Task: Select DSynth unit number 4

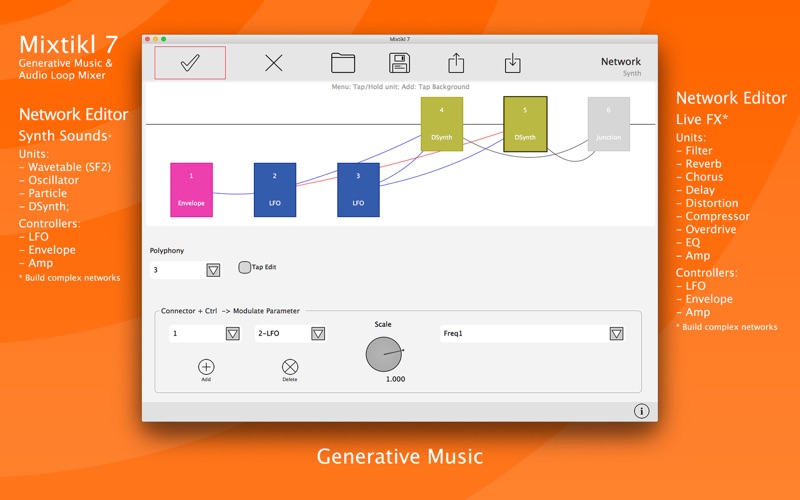Action: tap(442, 124)
